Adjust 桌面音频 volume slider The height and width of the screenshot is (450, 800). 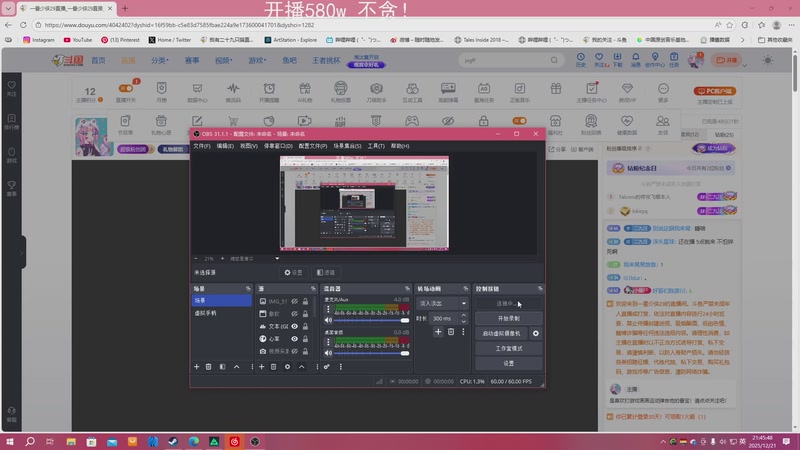coord(371,353)
